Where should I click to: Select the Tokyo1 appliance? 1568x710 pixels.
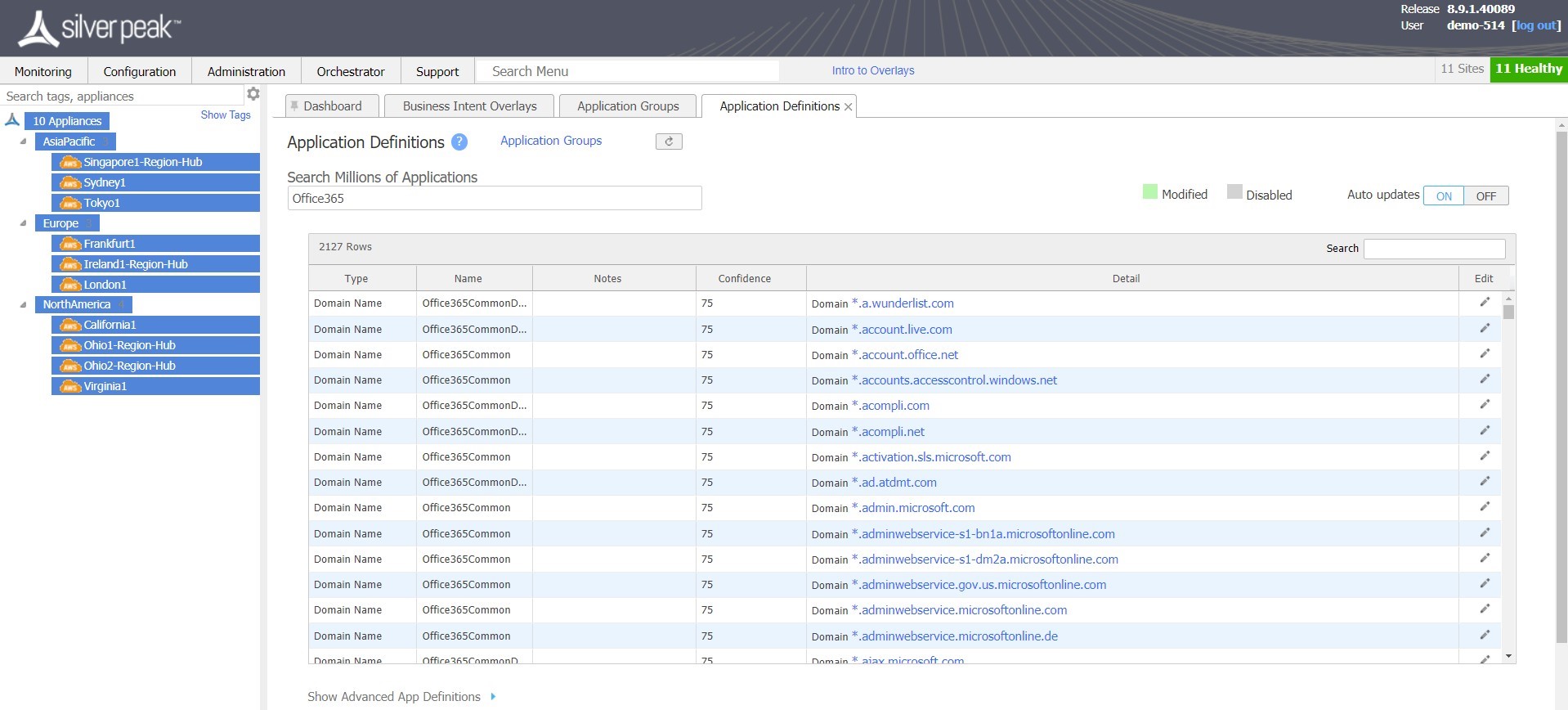(155, 203)
